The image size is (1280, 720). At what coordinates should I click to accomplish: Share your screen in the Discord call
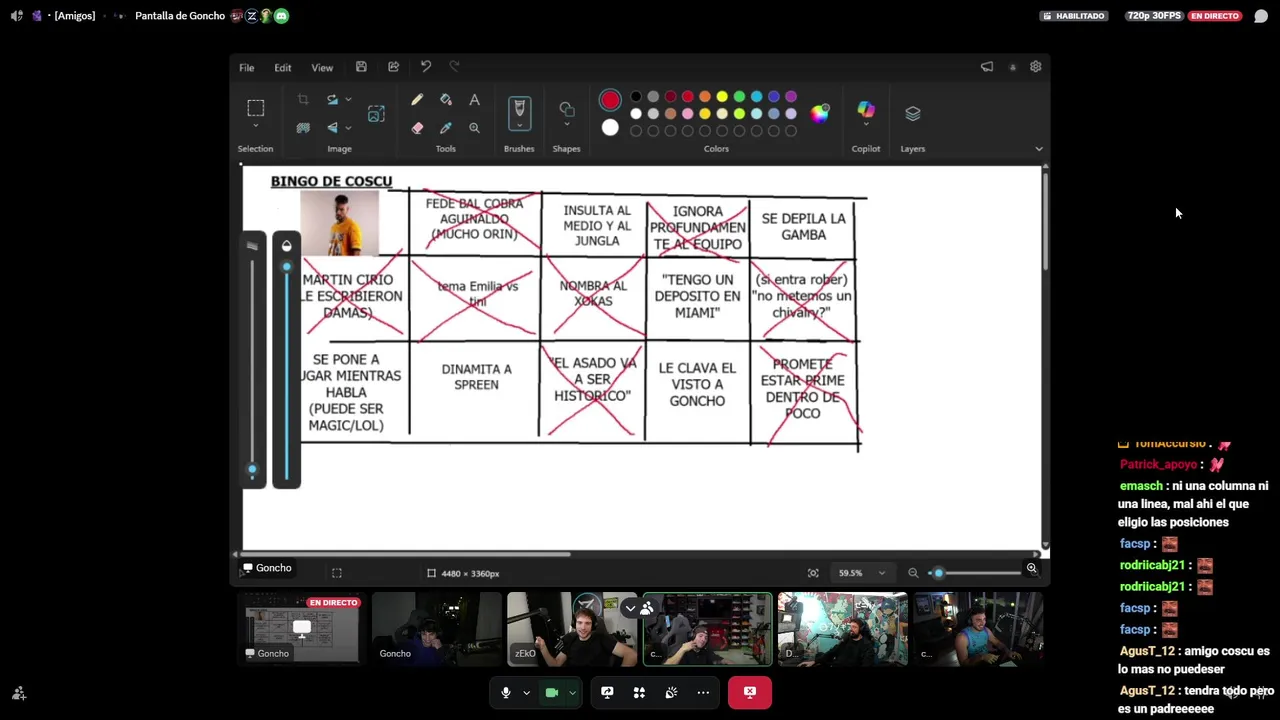pos(607,692)
